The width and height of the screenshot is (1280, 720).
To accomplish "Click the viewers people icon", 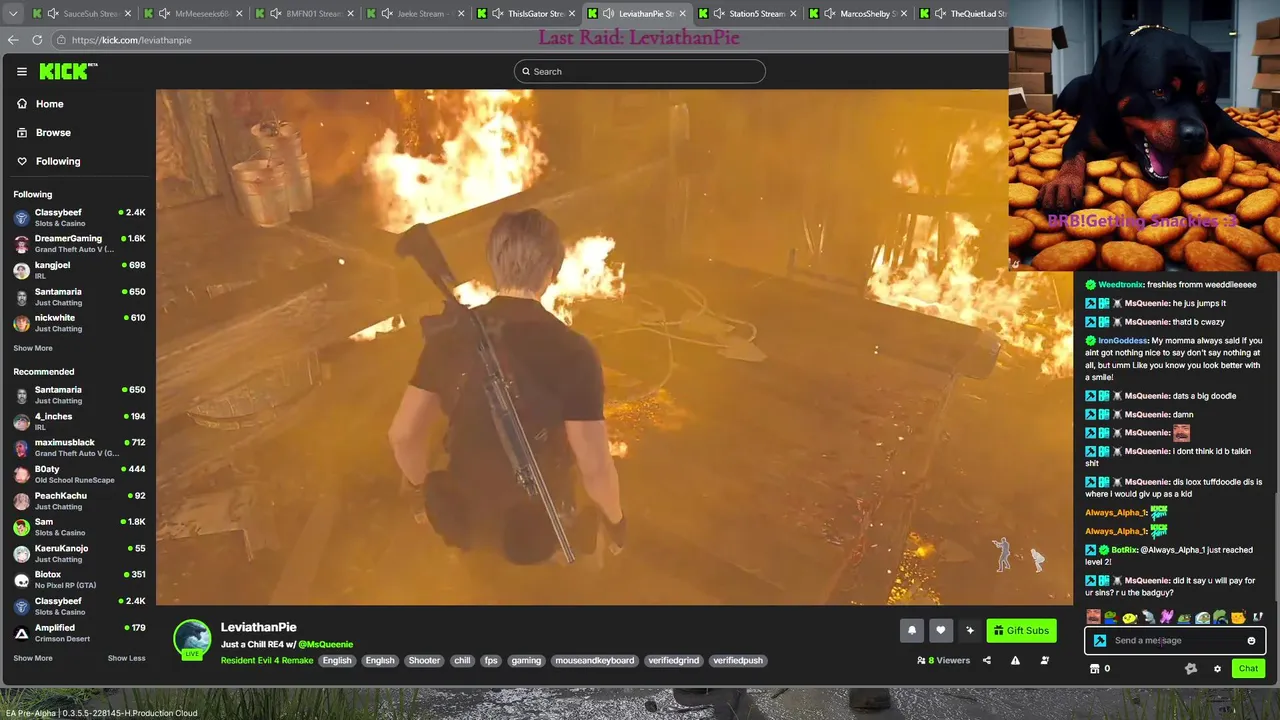I will click(921, 660).
